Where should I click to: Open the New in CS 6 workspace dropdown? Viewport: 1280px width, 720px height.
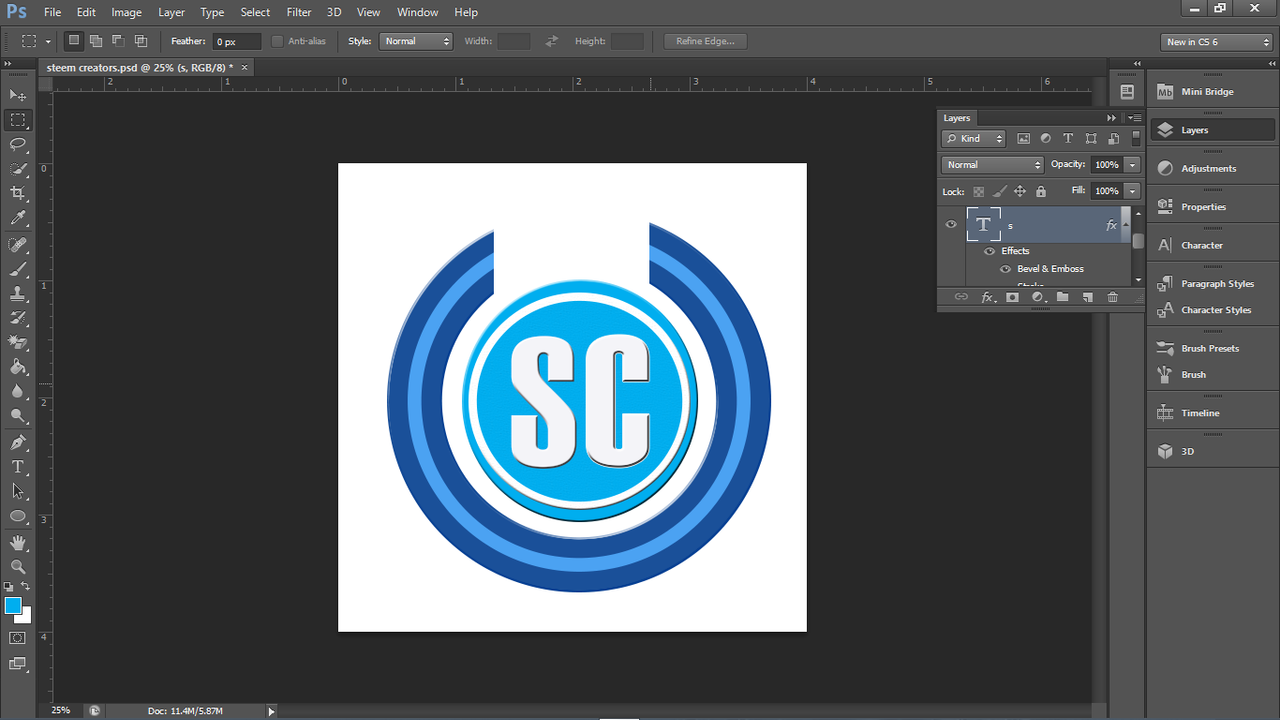point(1217,42)
